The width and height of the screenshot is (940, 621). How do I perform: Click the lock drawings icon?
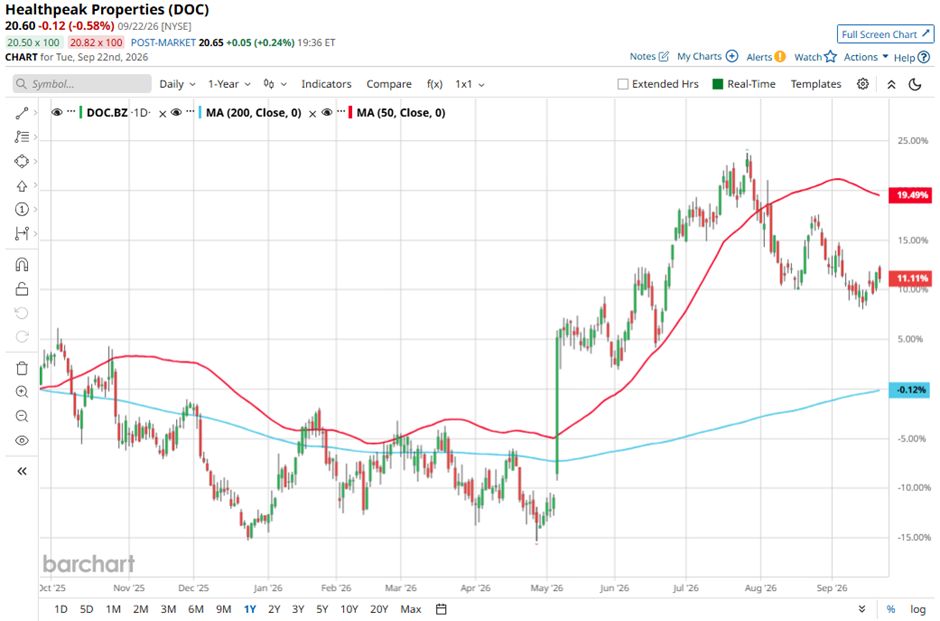pos(22,289)
